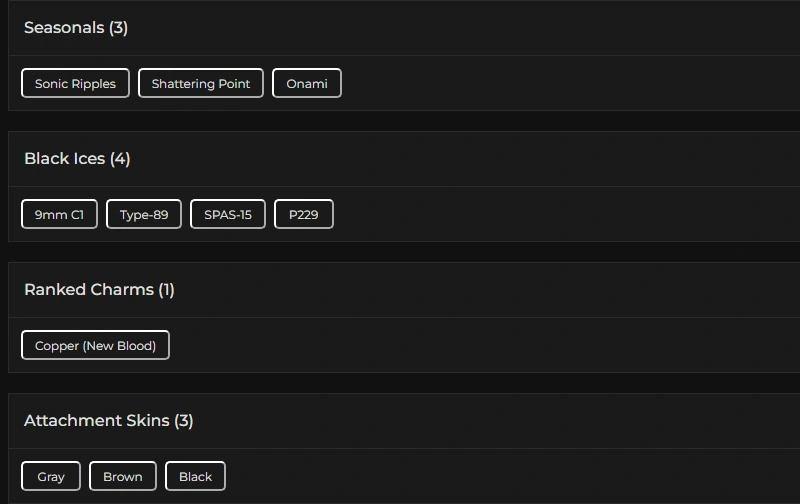Pick the SPAS-15 Black Ice tag
Viewport: 800px width, 504px height.
coord(228,215)
